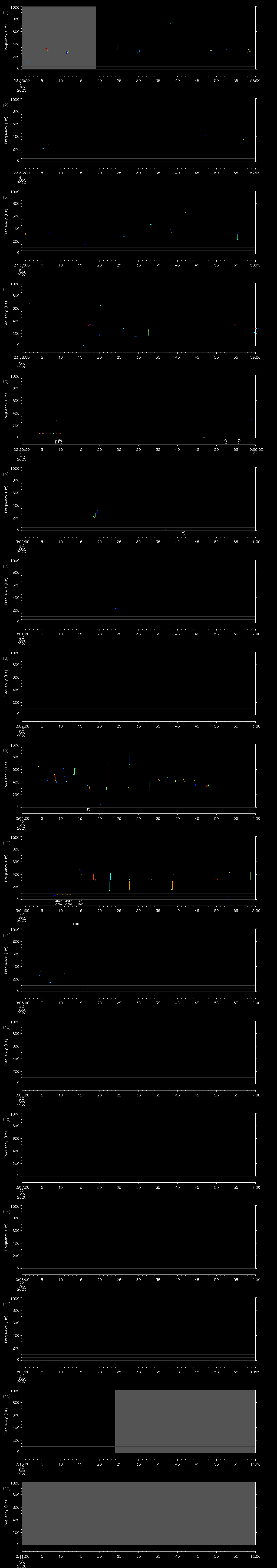The image size is (277, 1568).
Task: Click the Frequency (Hz) axis label of panel 3
Action: (7, 222)
